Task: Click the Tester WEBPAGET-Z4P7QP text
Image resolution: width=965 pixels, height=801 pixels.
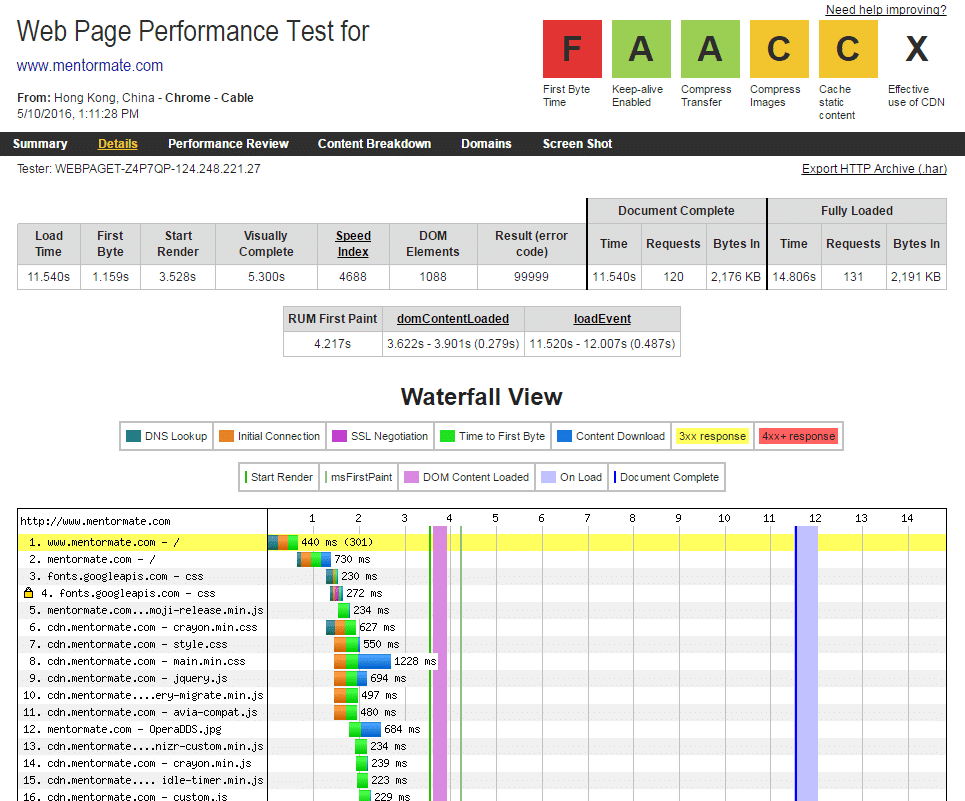Action: tap(138, 169)
